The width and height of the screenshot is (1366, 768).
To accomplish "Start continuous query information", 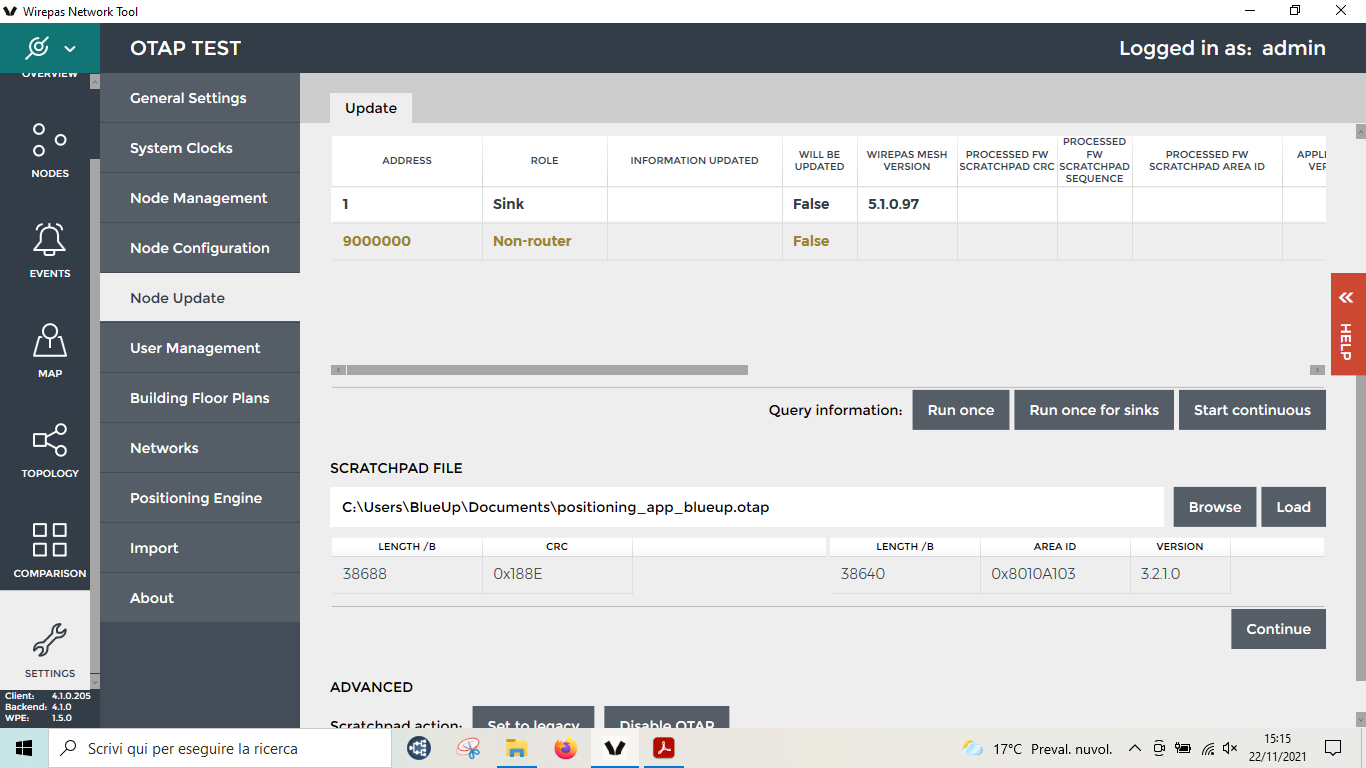I will pos(1251,410).
